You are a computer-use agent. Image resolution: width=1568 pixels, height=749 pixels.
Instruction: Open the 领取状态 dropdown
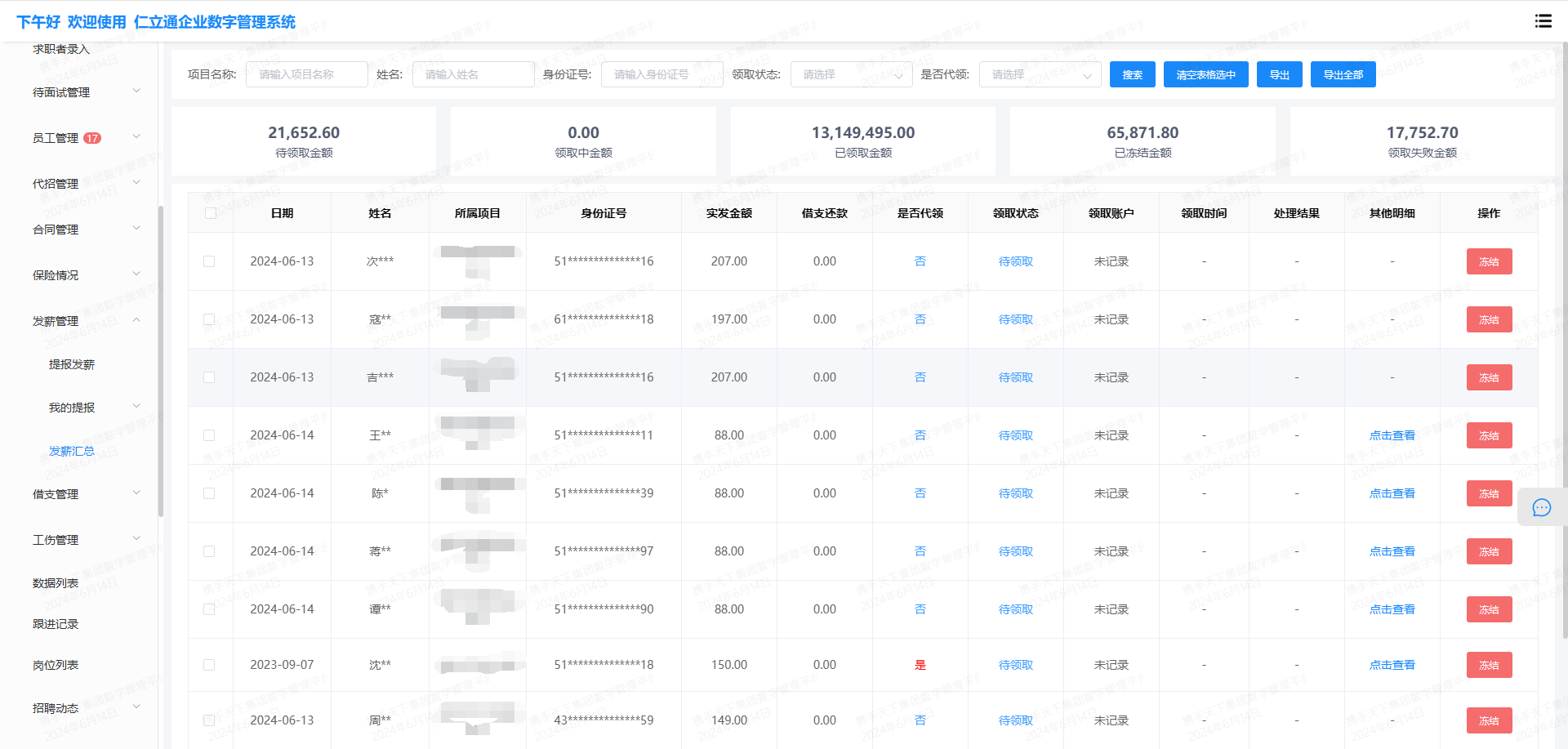pyautogui.click(x=851, y=74)
